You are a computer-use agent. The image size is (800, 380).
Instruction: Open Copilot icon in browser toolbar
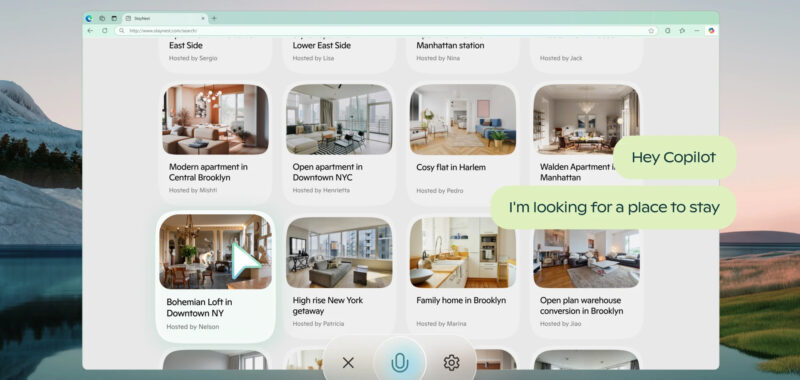[x=711, y=31]
